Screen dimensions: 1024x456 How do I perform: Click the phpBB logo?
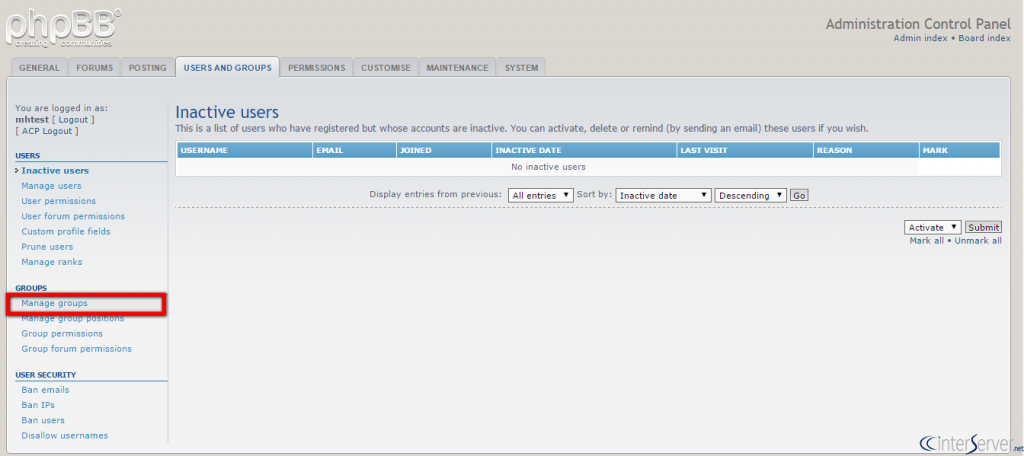(63, 27)
